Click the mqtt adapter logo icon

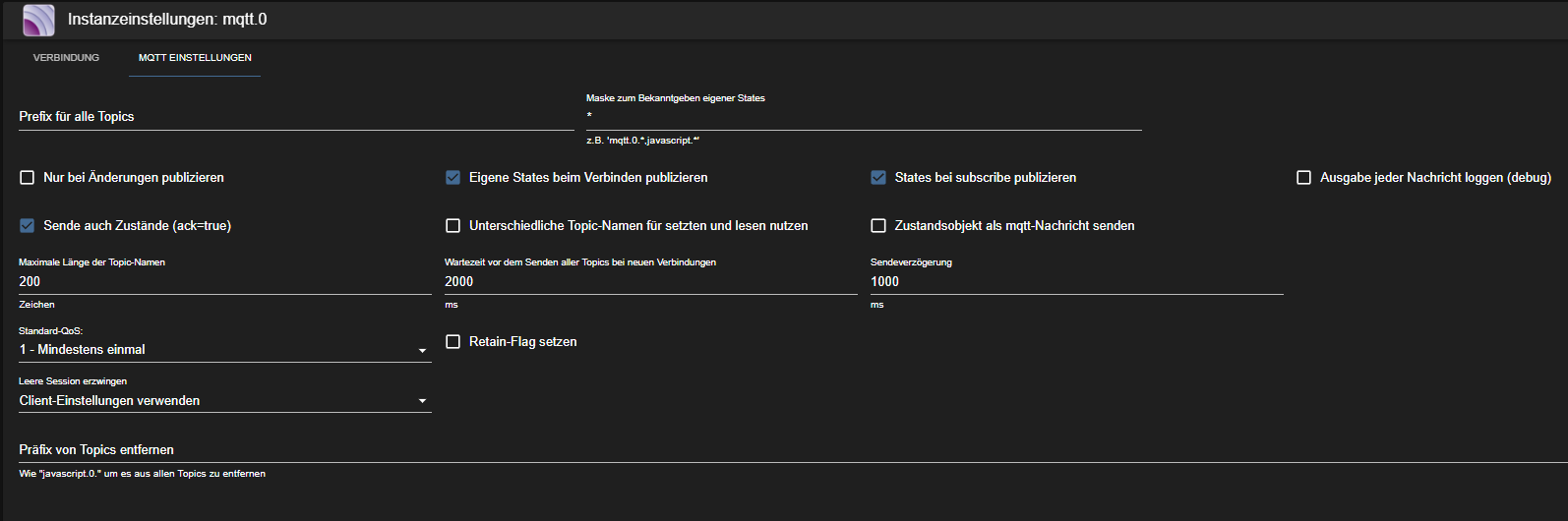pyautogui.click(x=38, y=20)
